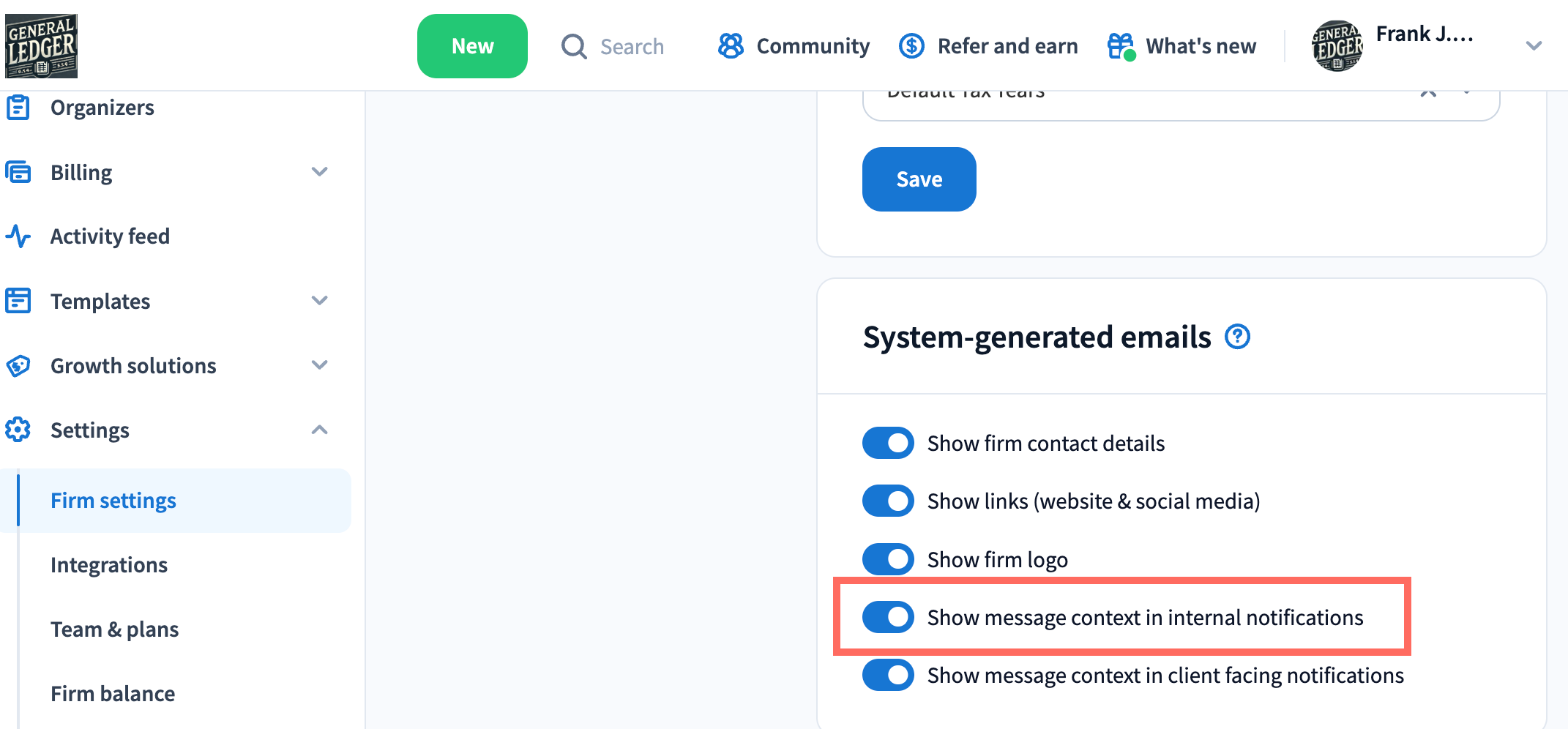Click the Search field
Viewport: 1568px width, 729px height.
[631, 47]
